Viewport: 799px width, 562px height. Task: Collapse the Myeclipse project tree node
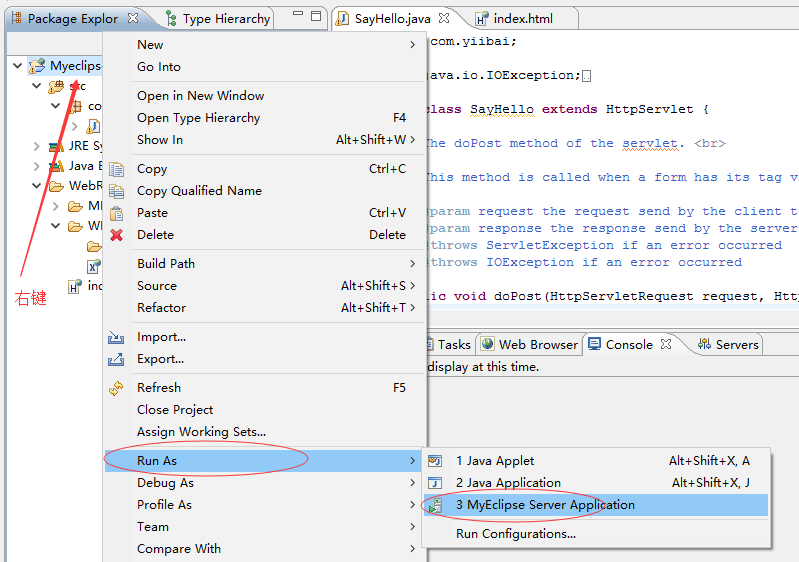point(19,66)
